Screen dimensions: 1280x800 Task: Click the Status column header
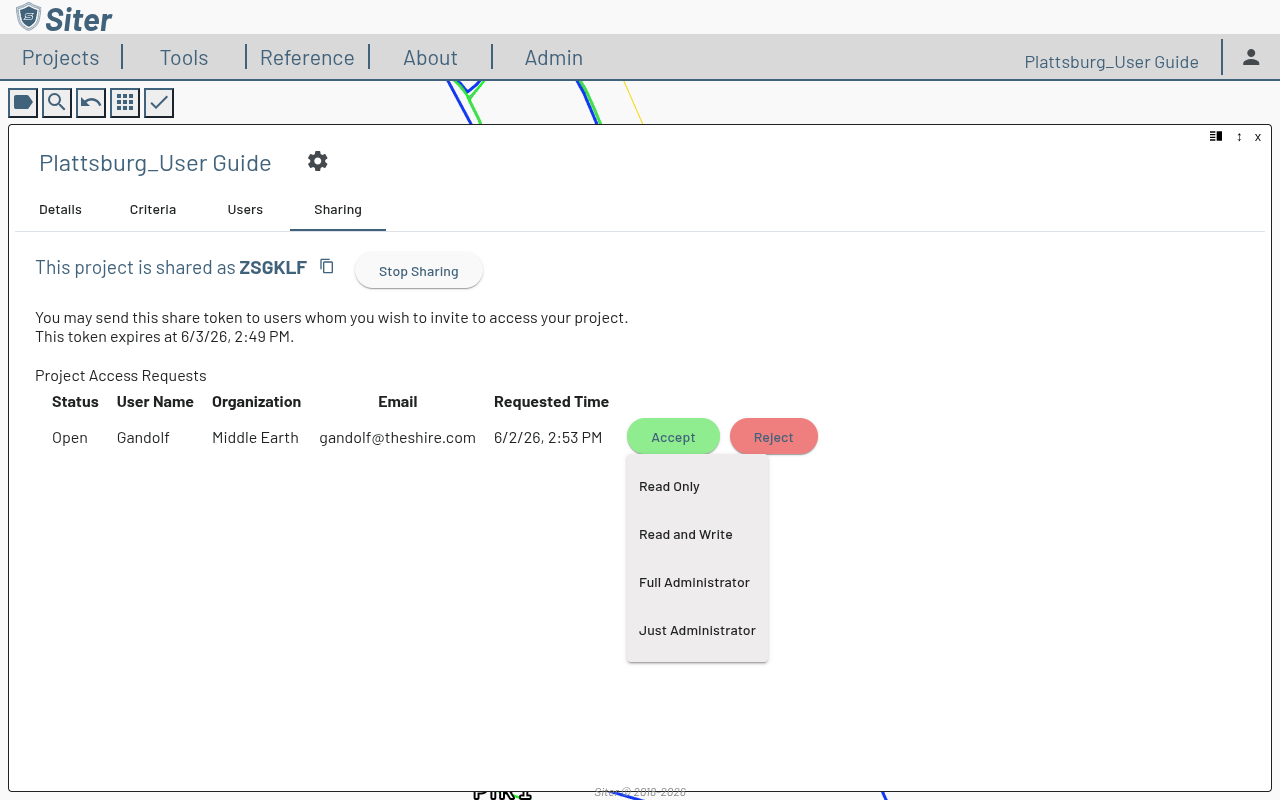75,401
